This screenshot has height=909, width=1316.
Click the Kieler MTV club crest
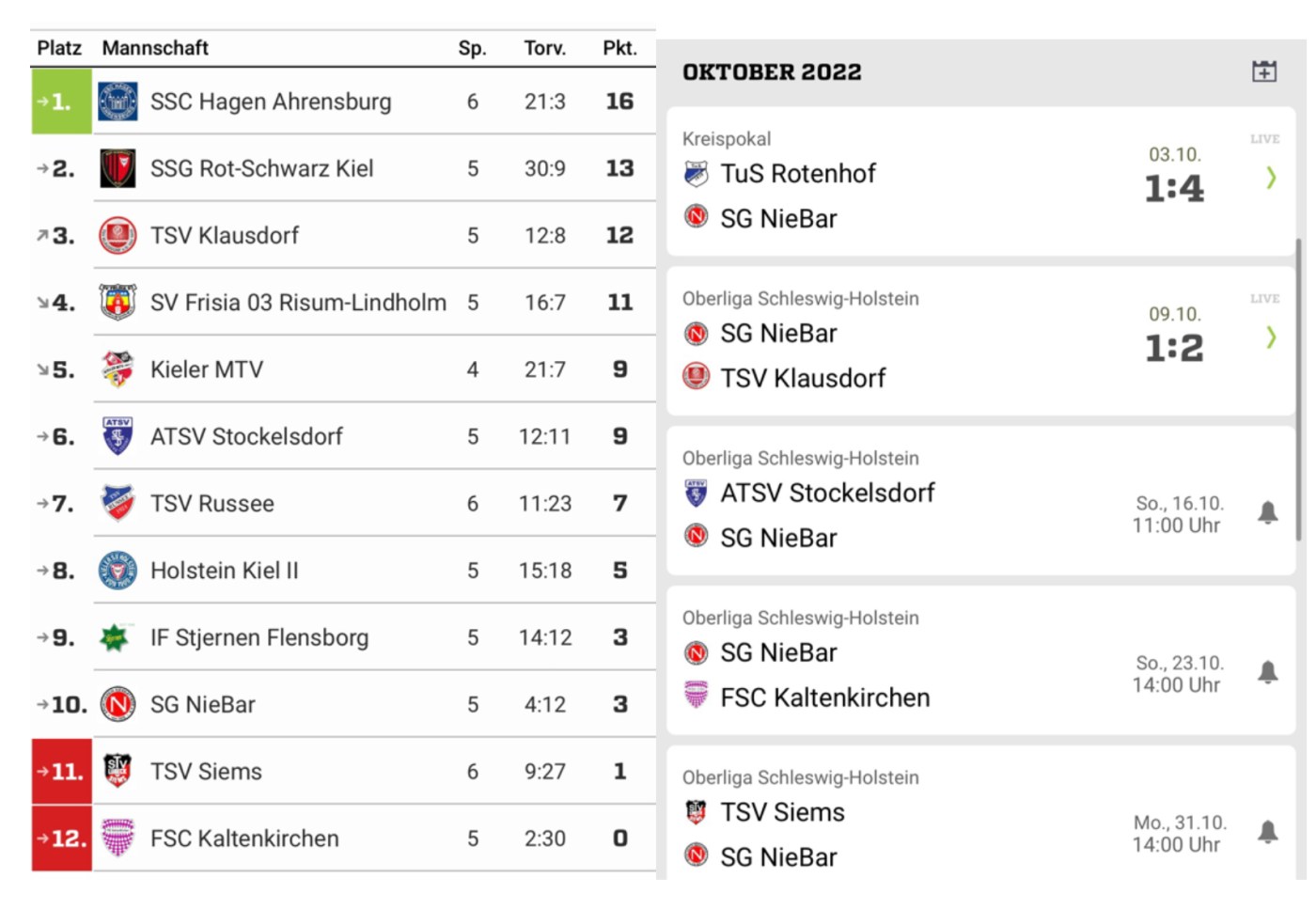click(117, 369)
